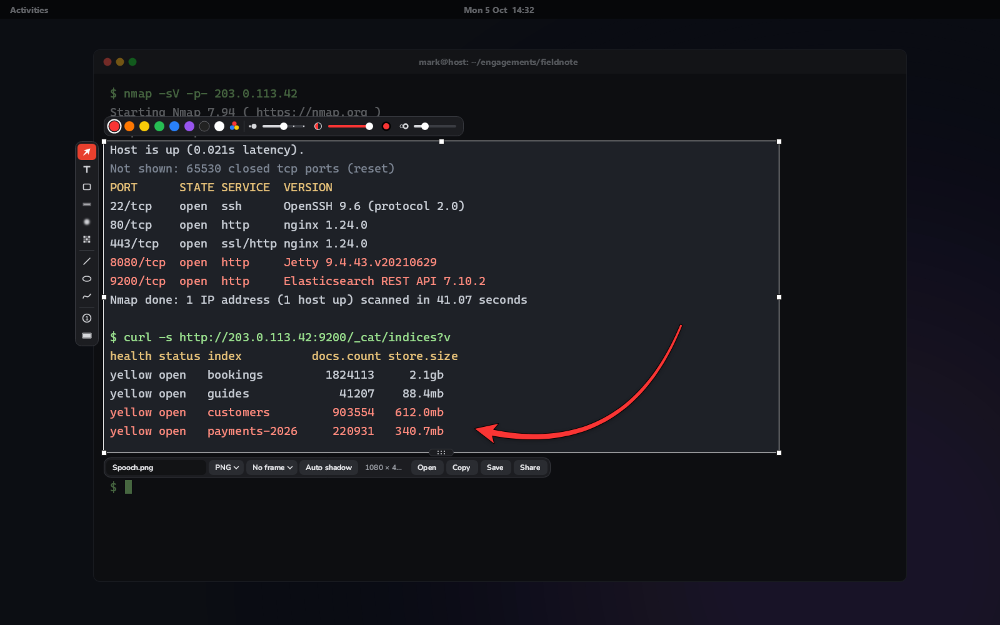1000x625 pixels.
Task: Pick the red color swatch
Action: pyautogui.click(x=114, y=126)
